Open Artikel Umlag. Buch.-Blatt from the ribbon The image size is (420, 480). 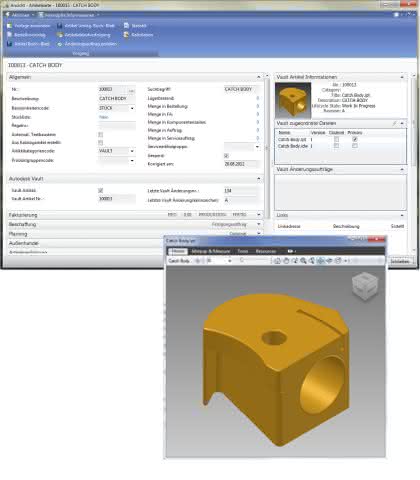point(86,26)
